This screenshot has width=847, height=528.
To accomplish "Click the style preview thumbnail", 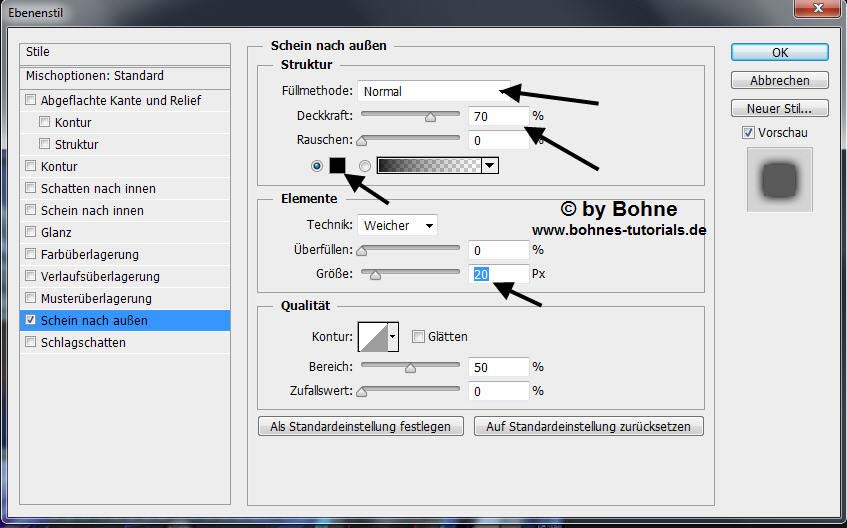I will (779, 180).
